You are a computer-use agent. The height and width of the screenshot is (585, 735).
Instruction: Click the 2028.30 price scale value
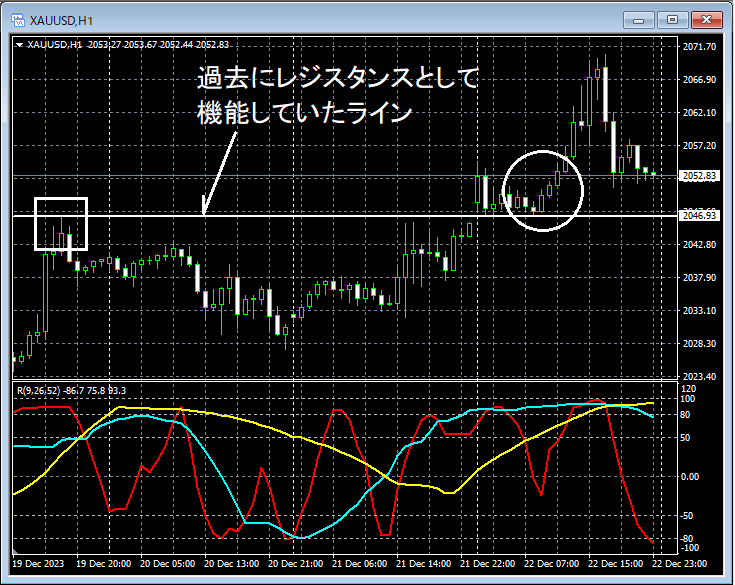[x=699, y=344]
